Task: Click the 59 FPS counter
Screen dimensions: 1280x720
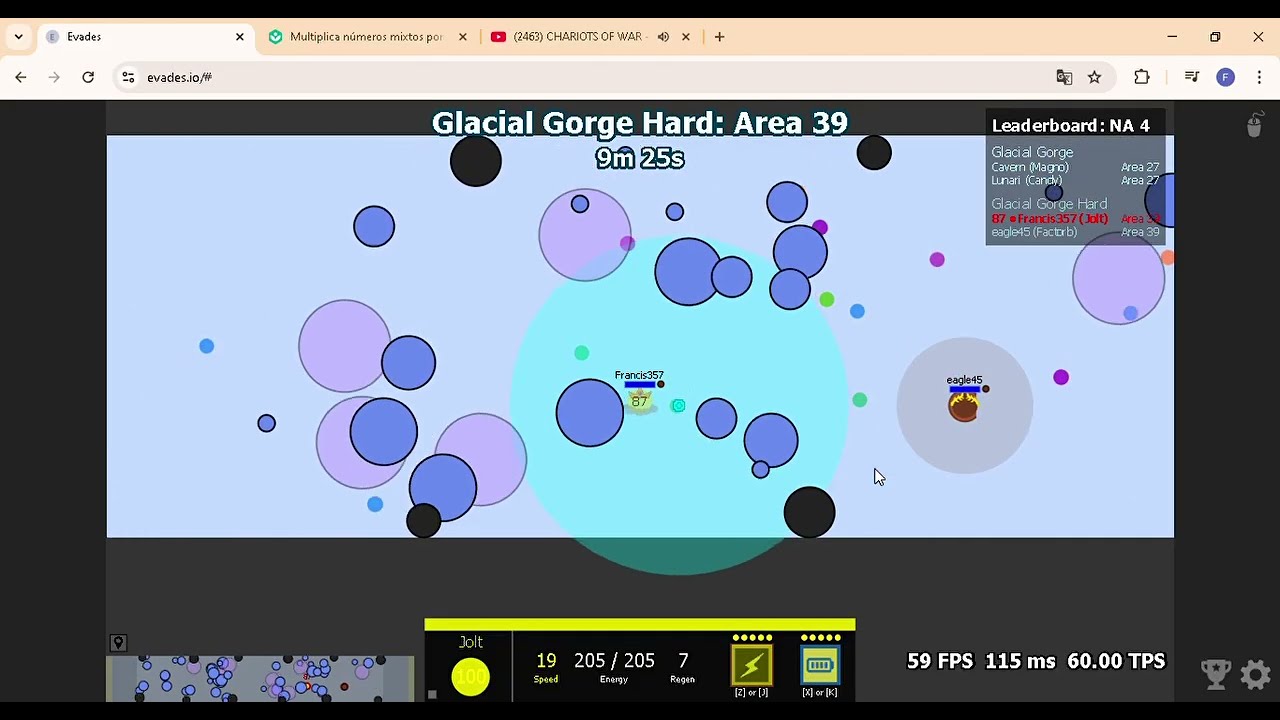Action: [x=940, y=661]
